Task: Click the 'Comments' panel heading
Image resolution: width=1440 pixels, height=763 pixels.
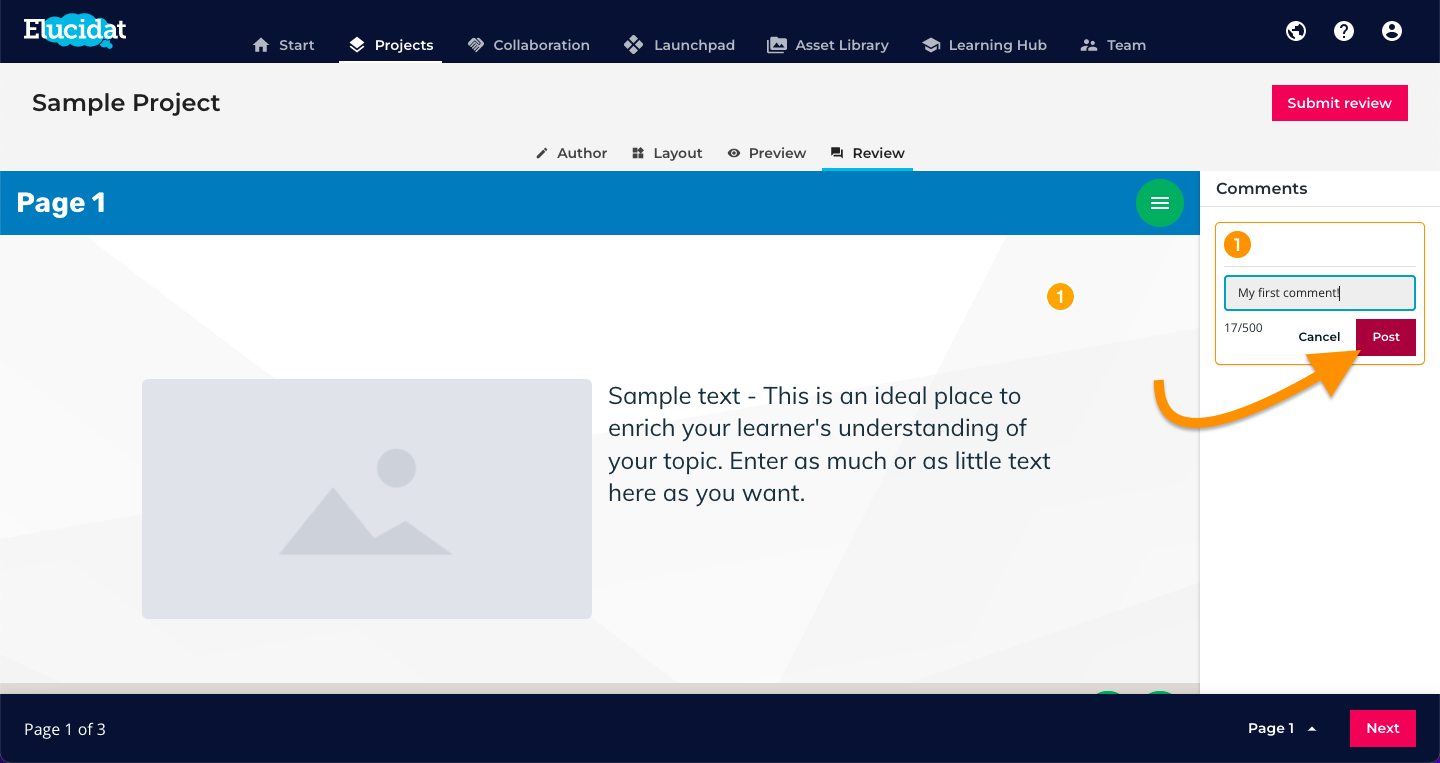Action: tap(1262, 188)
